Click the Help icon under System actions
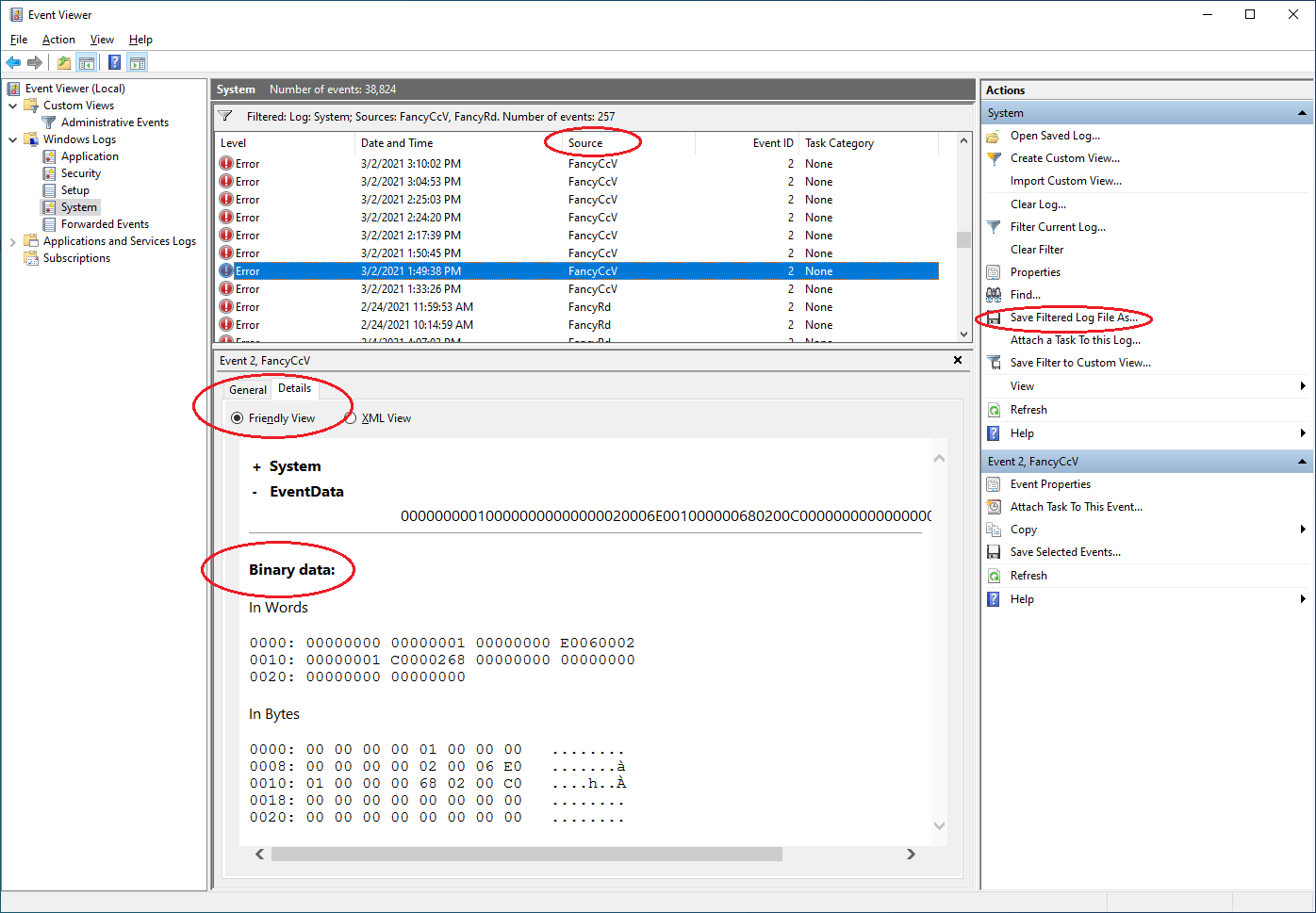The width and height of the screenshot is (1316, 913). click(994, 433)
